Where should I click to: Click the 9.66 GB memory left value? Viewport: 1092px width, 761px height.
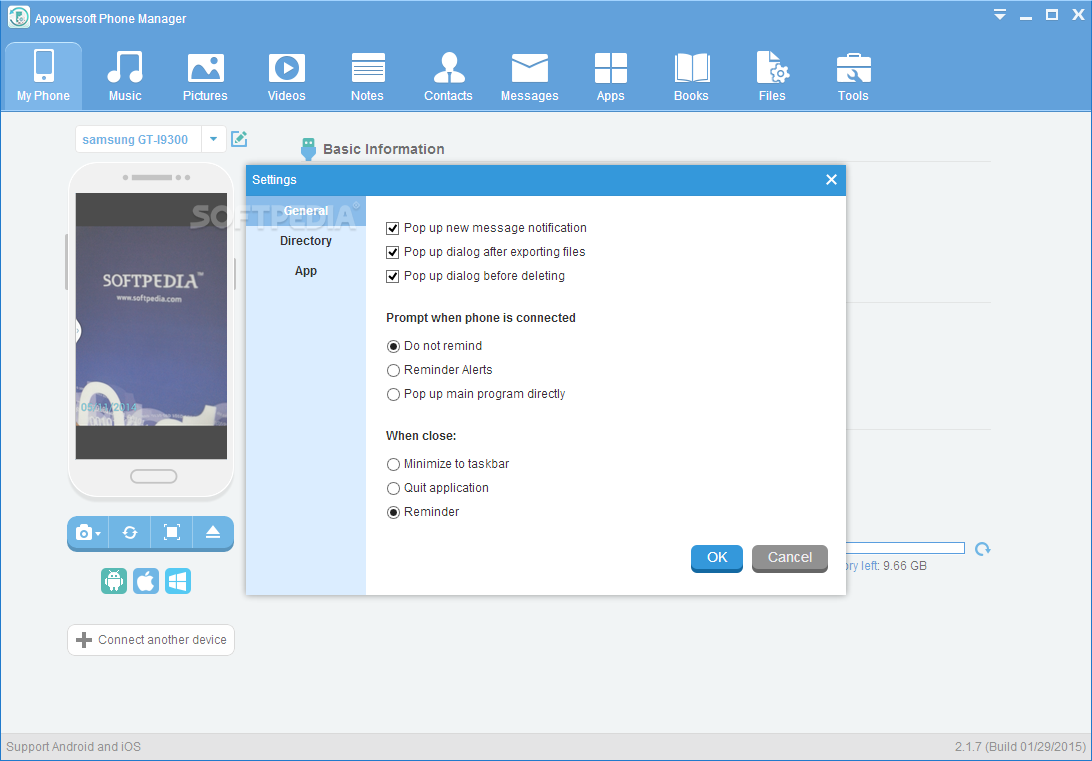pos(905,566)
